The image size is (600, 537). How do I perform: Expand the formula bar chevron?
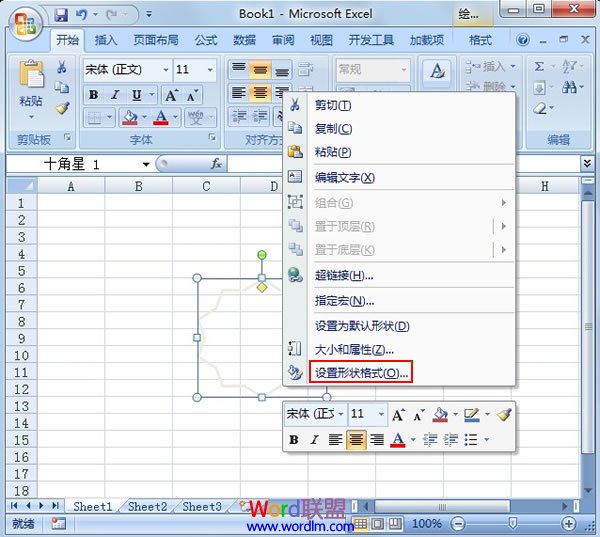(x=587, y=163)
